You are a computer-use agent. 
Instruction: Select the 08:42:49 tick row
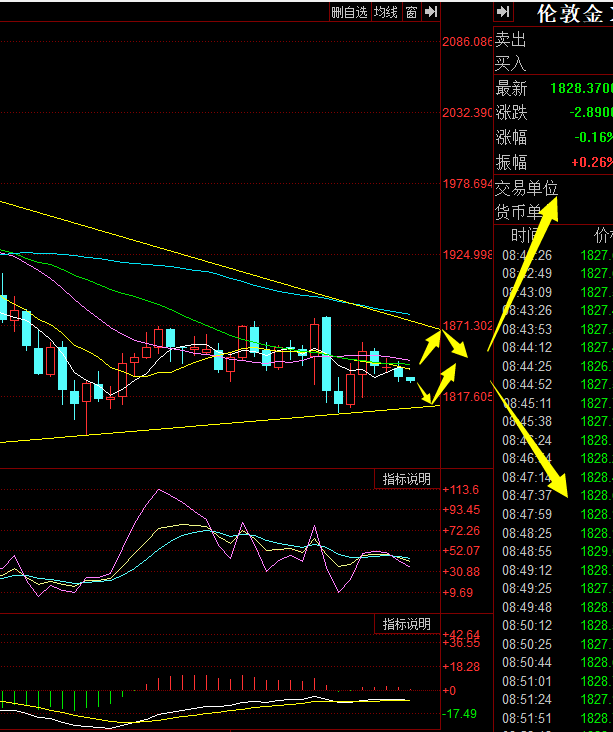(x=553, y=273)
